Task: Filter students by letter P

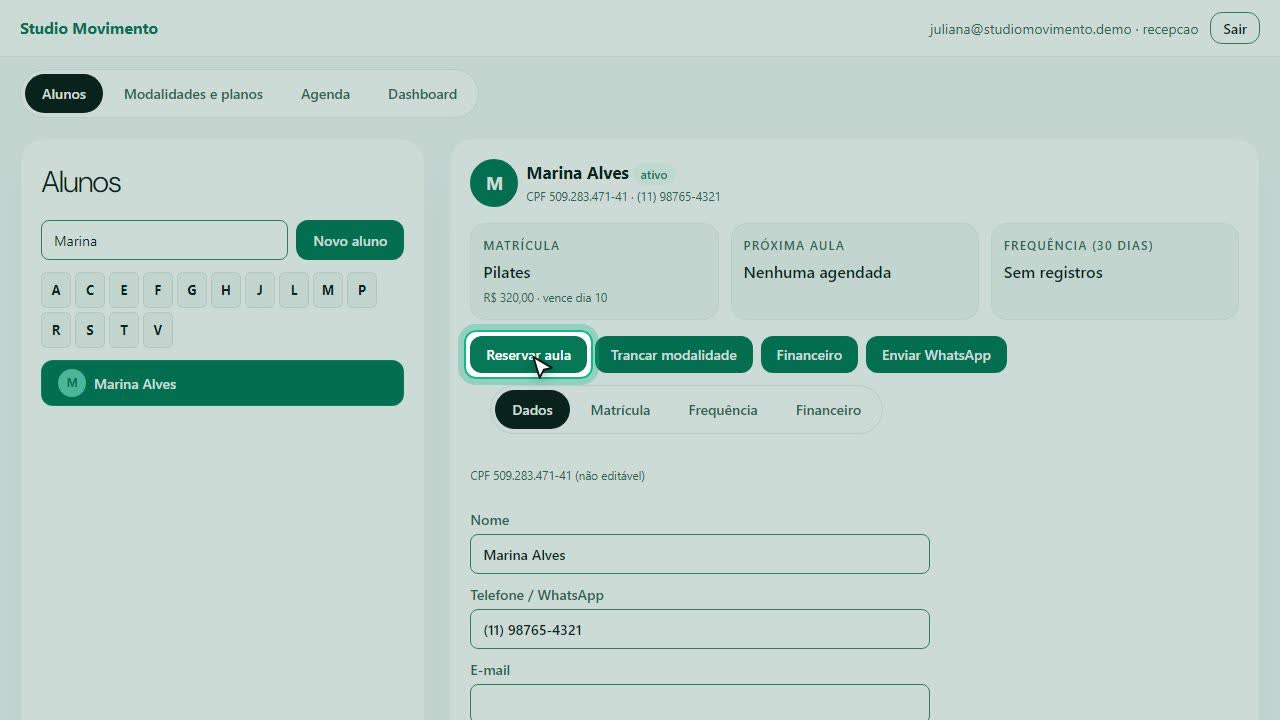Action: click(x=362, y=290)
